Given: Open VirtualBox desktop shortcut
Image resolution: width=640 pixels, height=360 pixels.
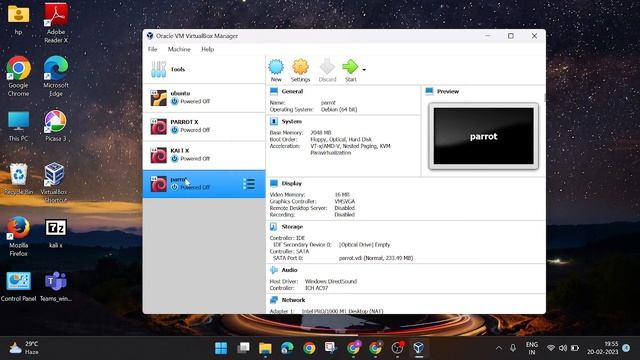Looking at the screenshot, I should (54, 182).
